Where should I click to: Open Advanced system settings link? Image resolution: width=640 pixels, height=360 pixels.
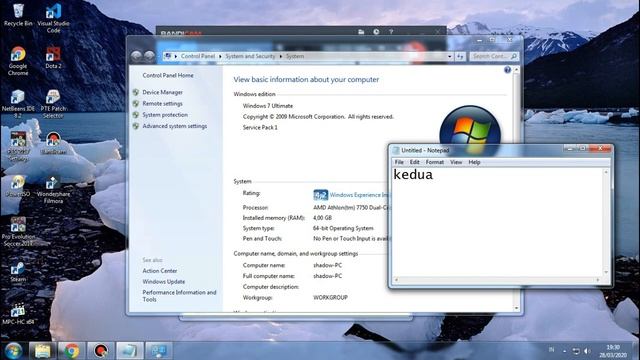(175, 126)
